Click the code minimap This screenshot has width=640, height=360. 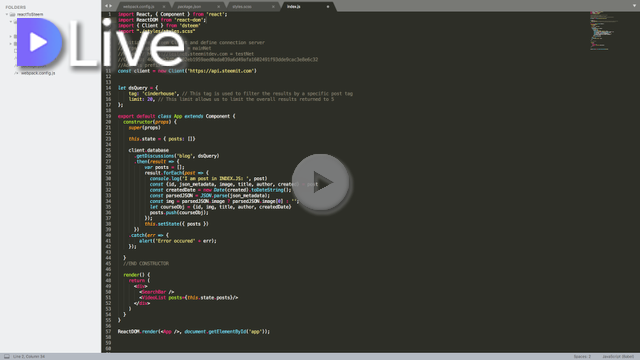click(604, 31)
